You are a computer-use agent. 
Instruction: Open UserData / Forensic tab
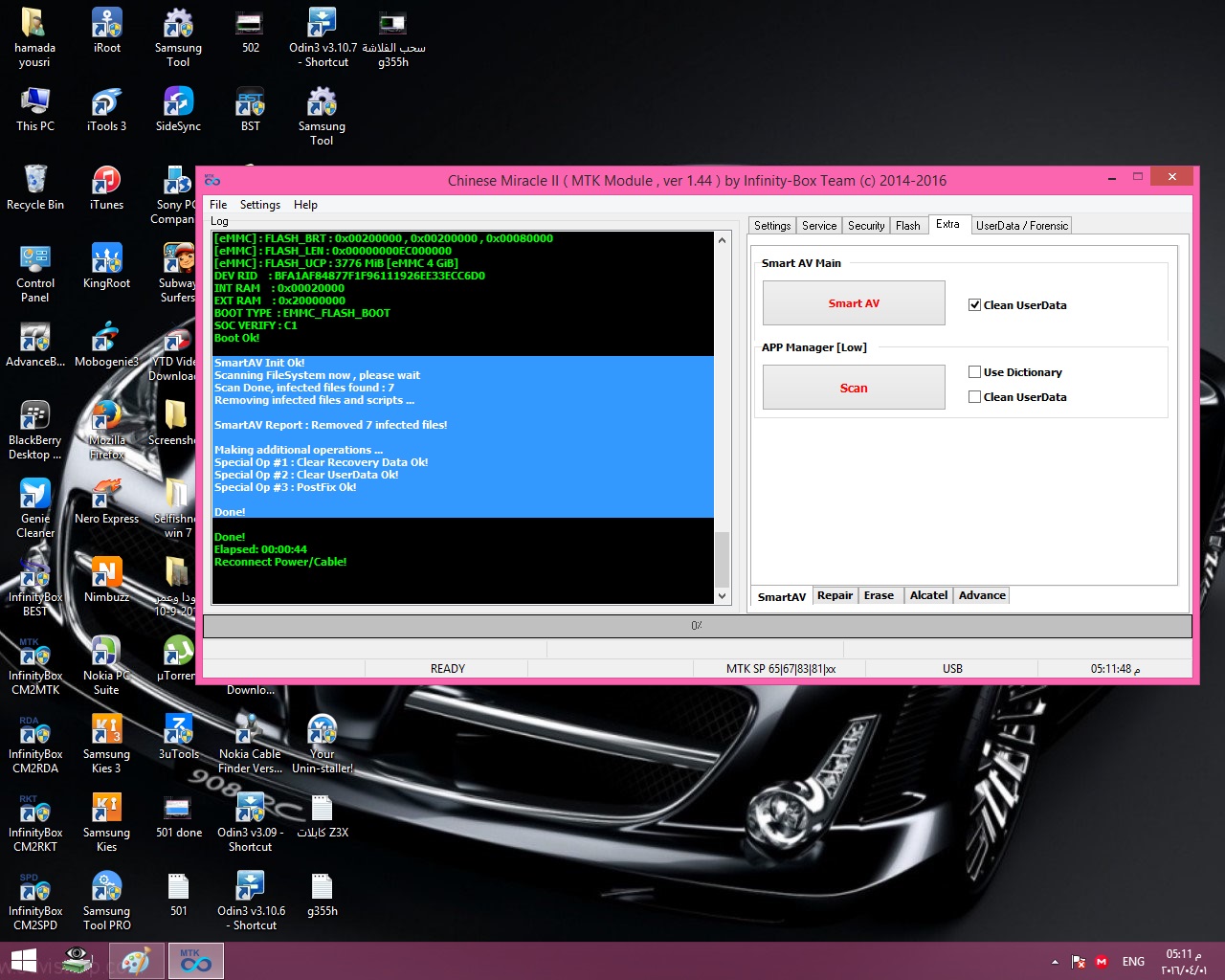(1022, 226)
